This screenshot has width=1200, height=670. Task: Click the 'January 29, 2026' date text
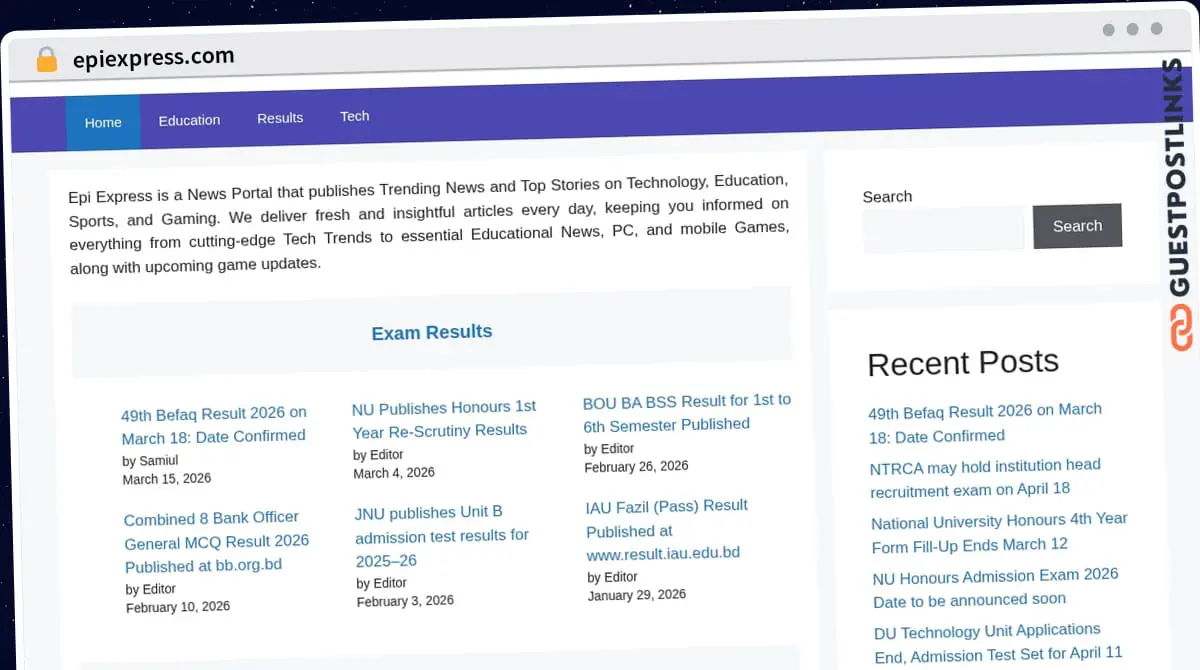click(x=637, y=595)
